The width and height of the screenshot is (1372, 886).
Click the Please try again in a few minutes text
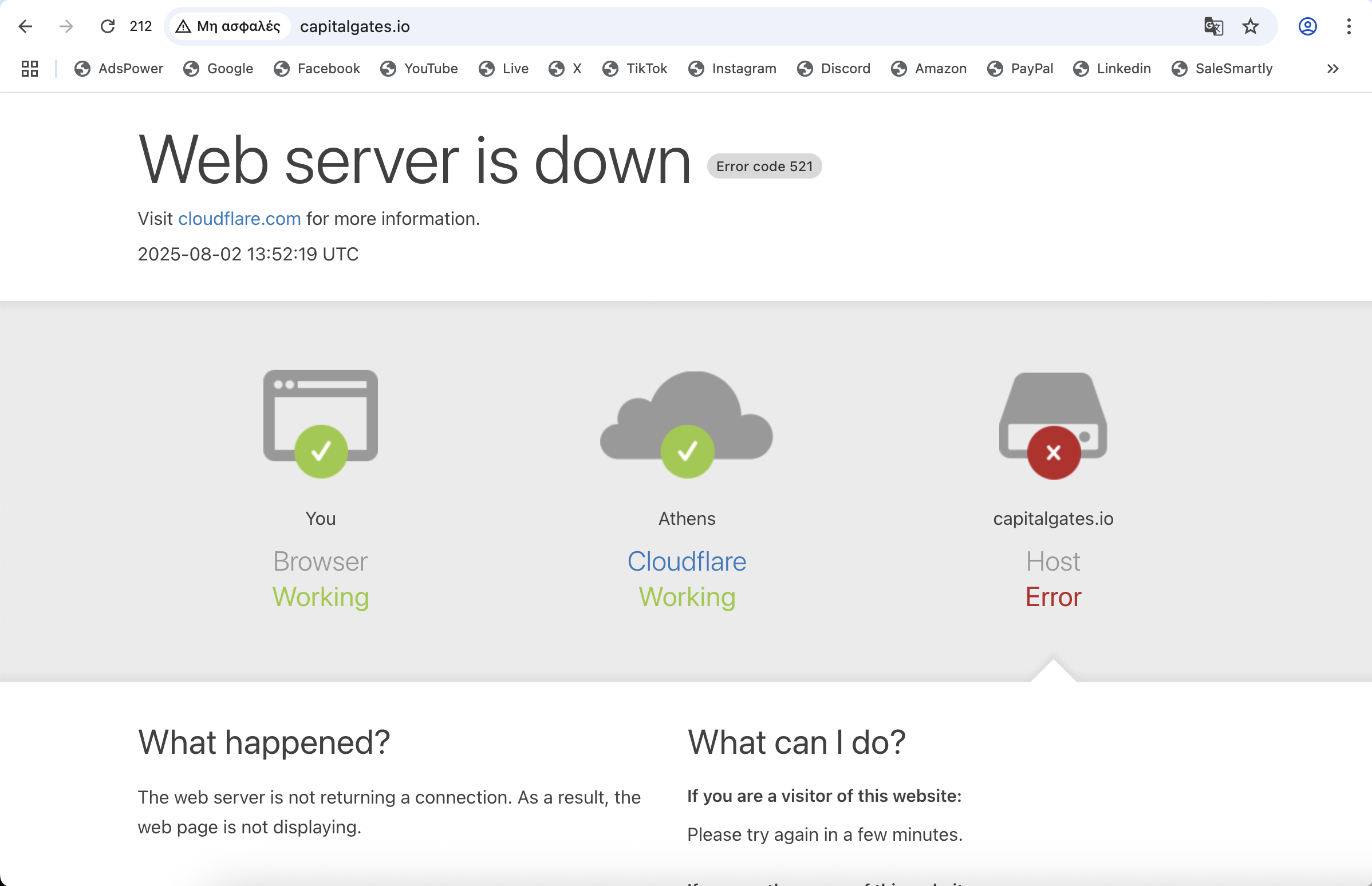click(825, 835)
